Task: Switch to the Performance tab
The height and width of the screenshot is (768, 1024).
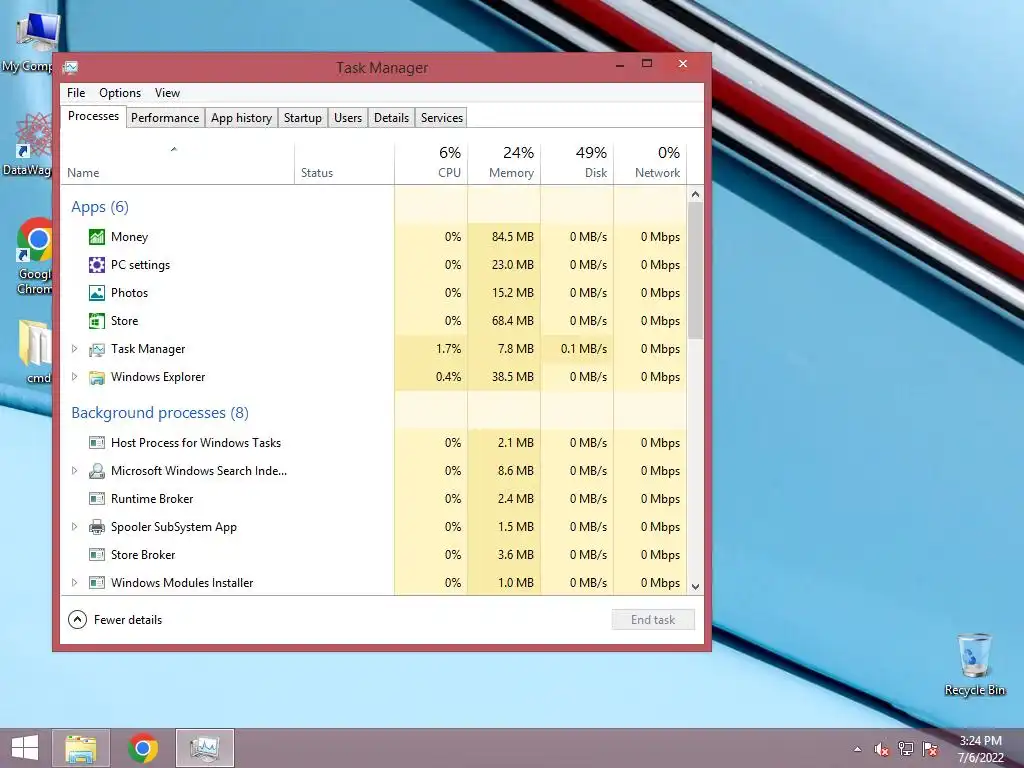Action: tap(165, 118)
